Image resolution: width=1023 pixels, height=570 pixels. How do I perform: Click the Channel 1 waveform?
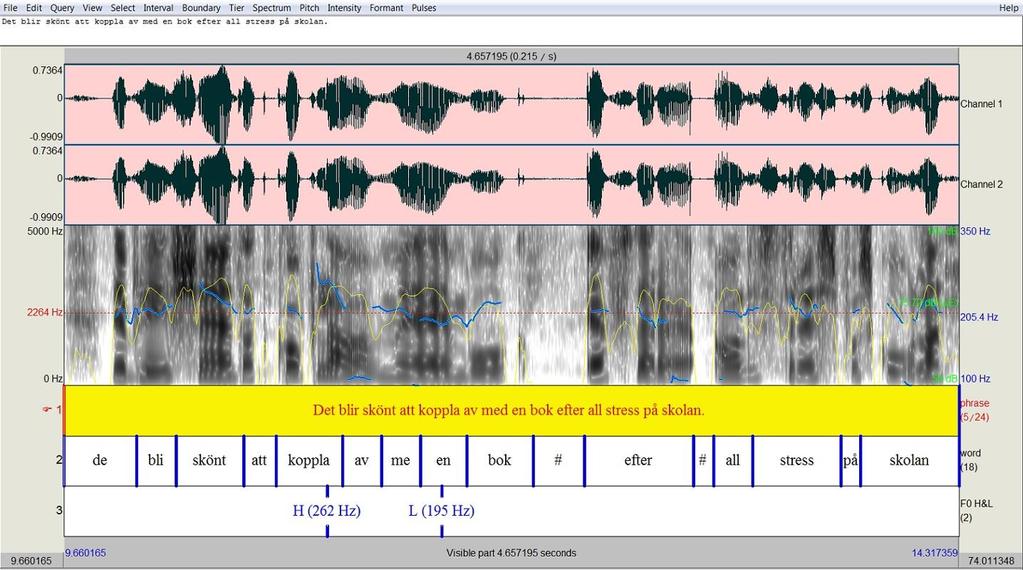[512, 104]
